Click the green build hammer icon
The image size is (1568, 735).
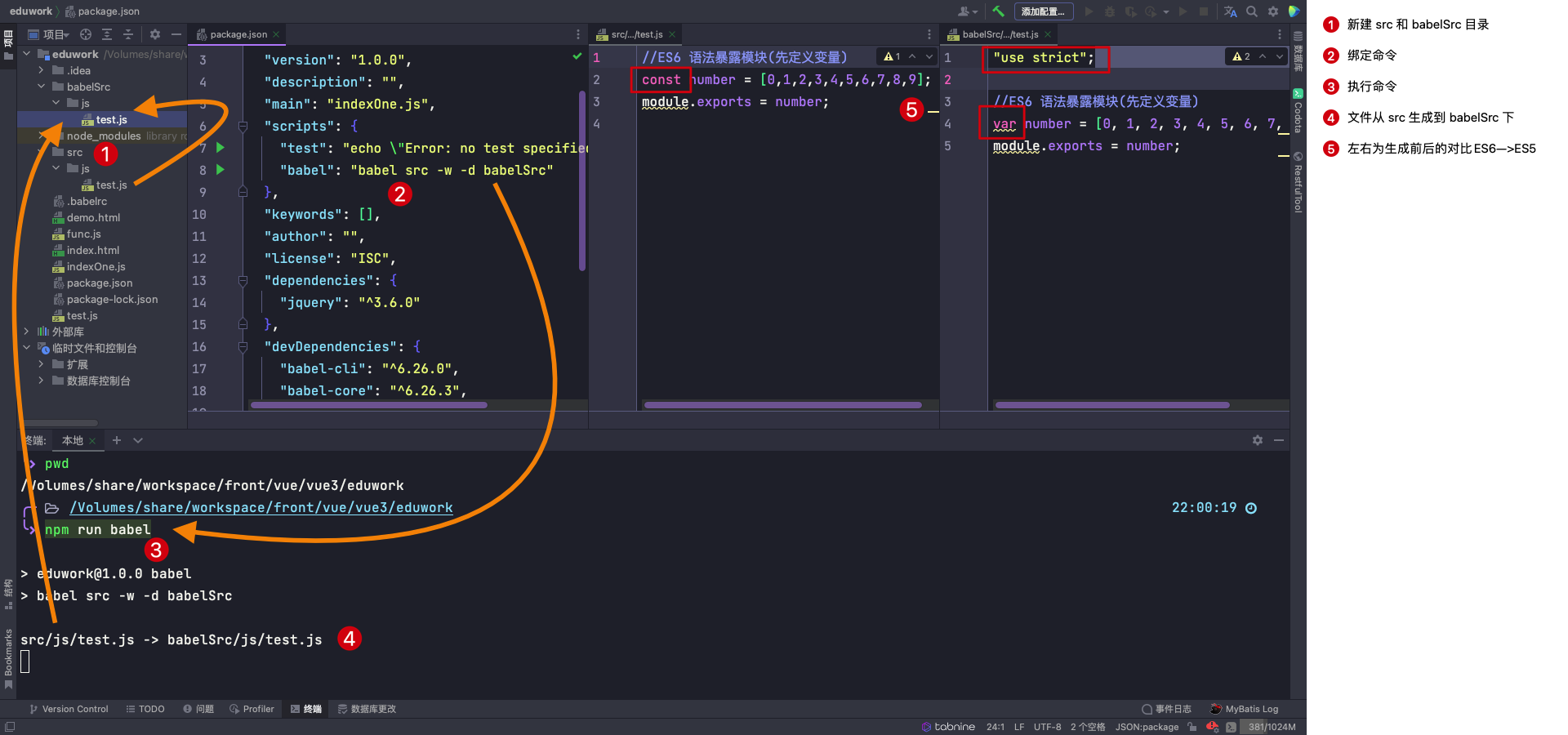point(998,11)
